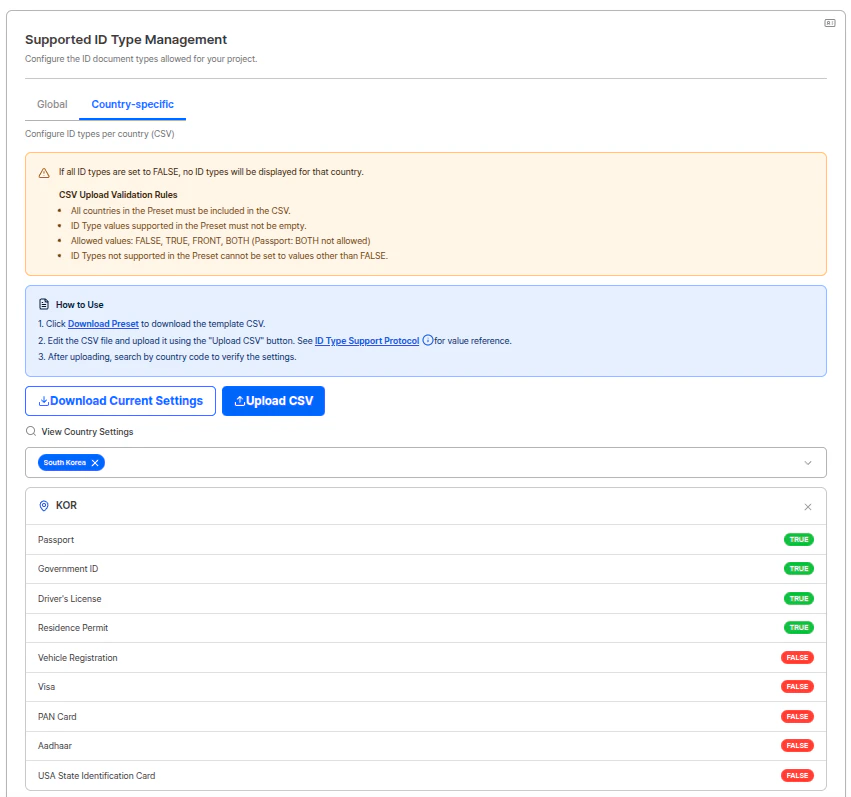Click the document icon beside How to Use
This screenshot has height=797, width=851.
(41, 304)
